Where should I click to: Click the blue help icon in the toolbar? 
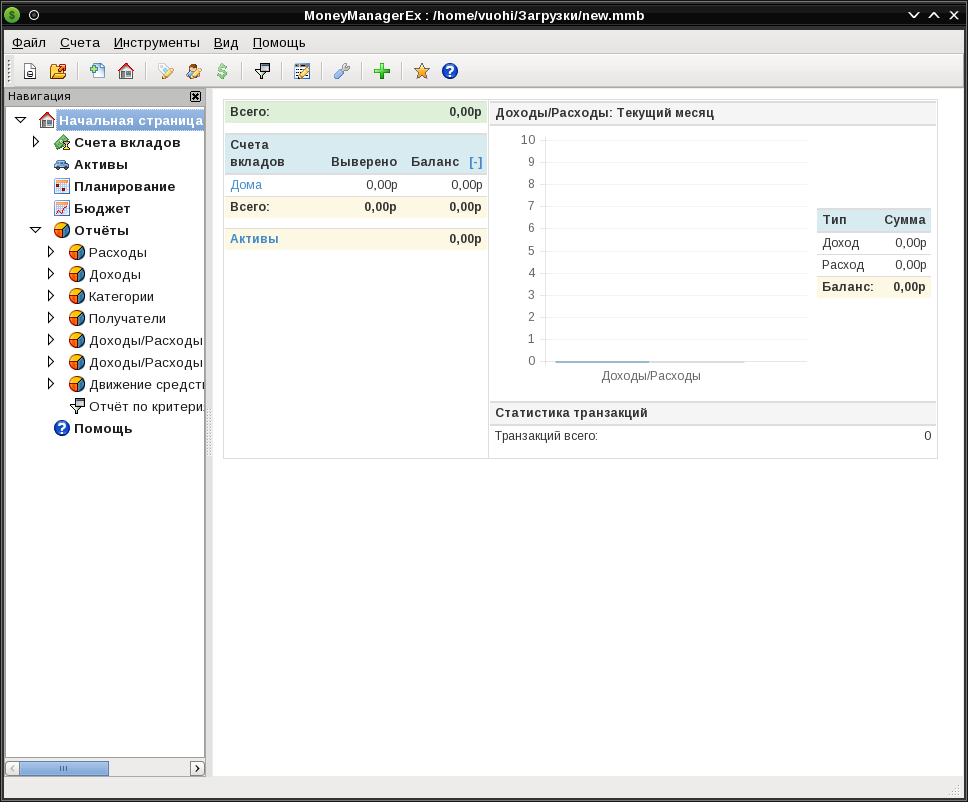click(x=450, y=71)
